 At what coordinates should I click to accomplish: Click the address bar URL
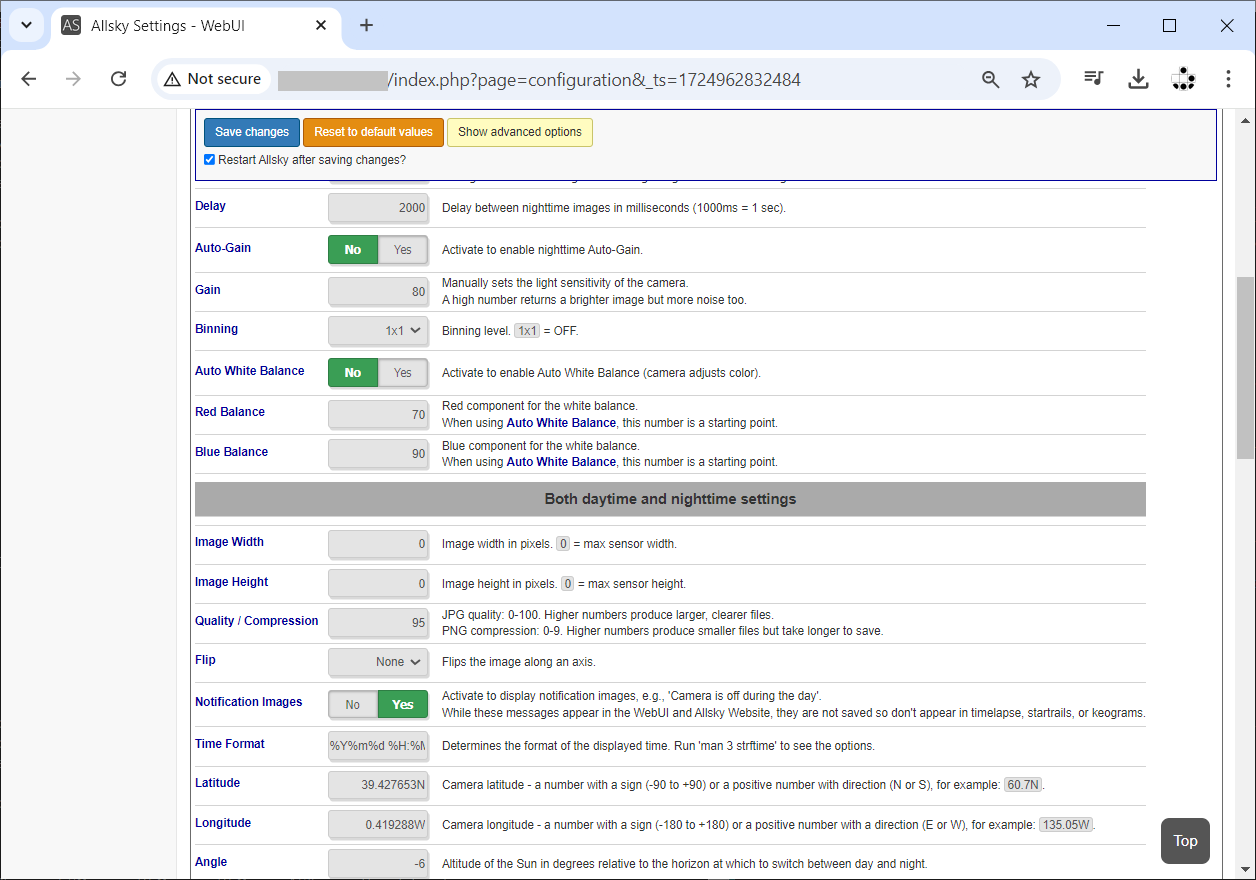tap(595, 80)
